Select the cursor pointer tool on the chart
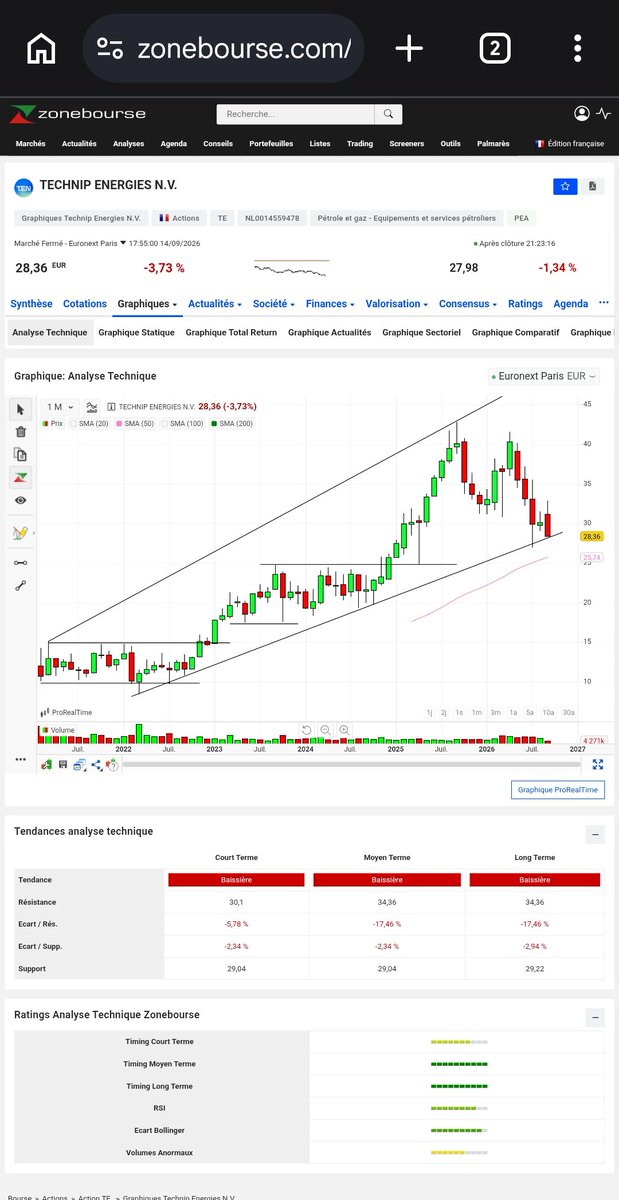Viewport: 619px width, 1200px height. [21, 409]
